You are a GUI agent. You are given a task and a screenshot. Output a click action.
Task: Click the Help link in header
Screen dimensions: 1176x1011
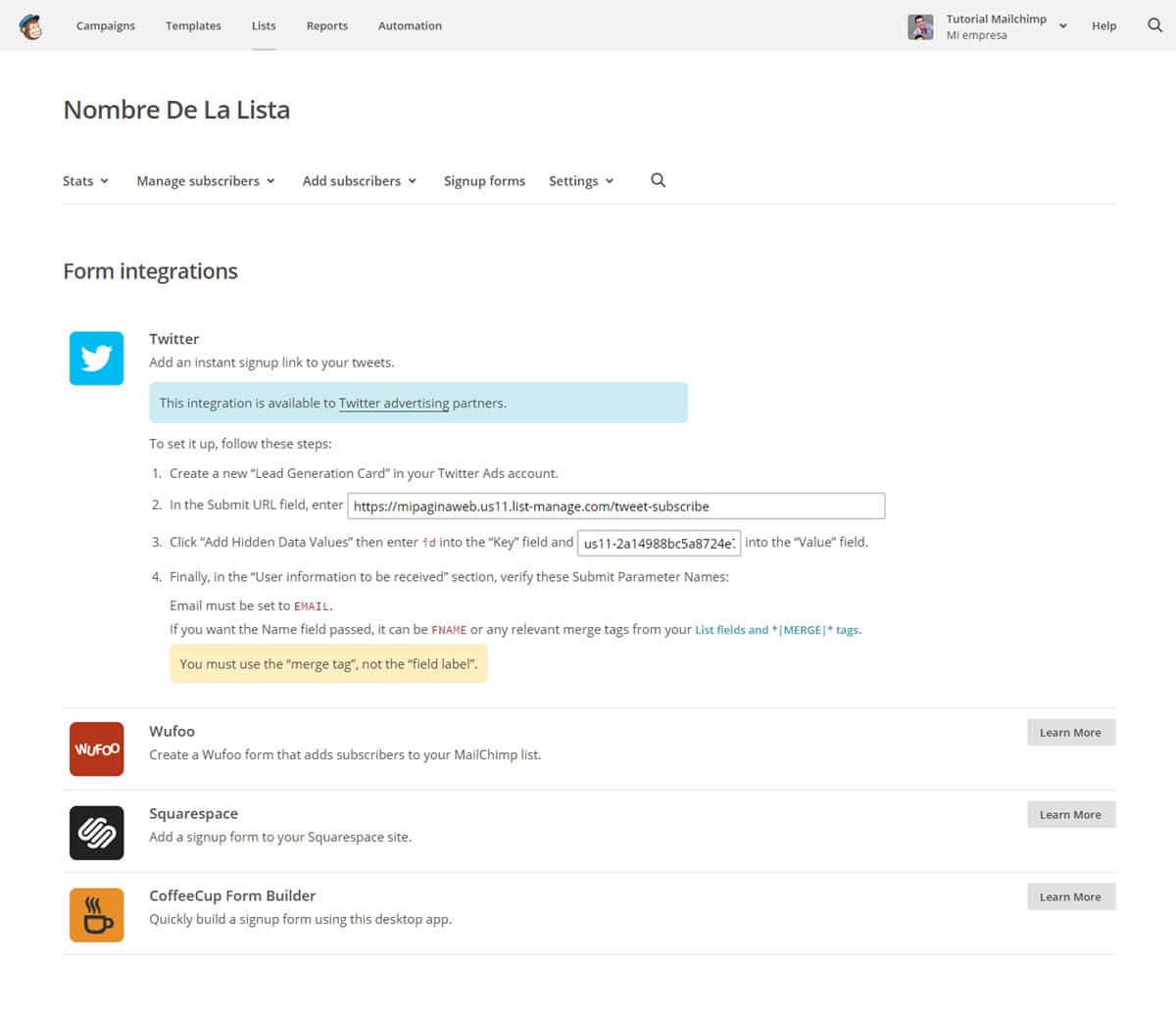click(x=1103, y=25)
